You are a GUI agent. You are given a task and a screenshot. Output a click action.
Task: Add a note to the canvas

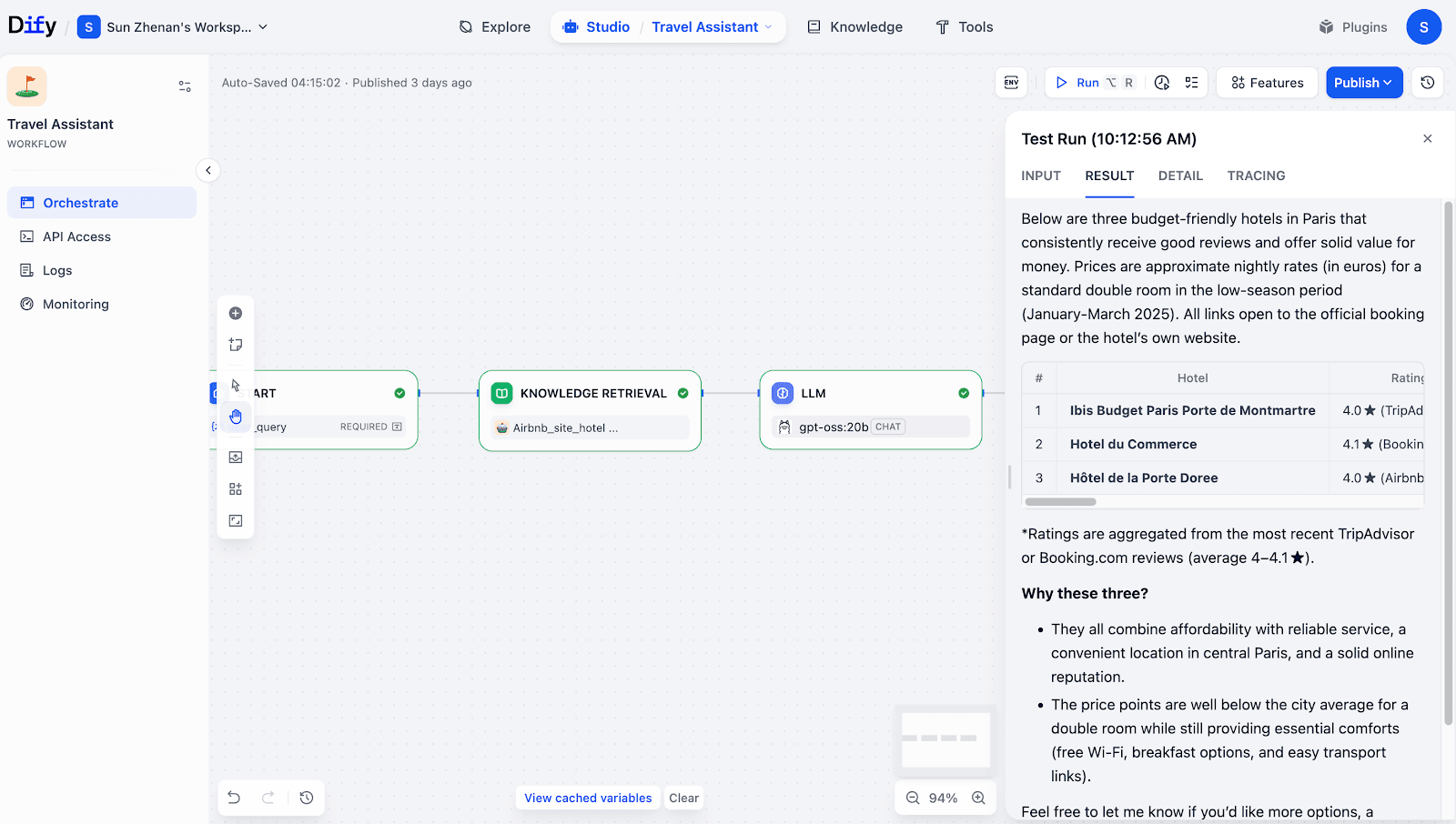[x=236, y=345]
